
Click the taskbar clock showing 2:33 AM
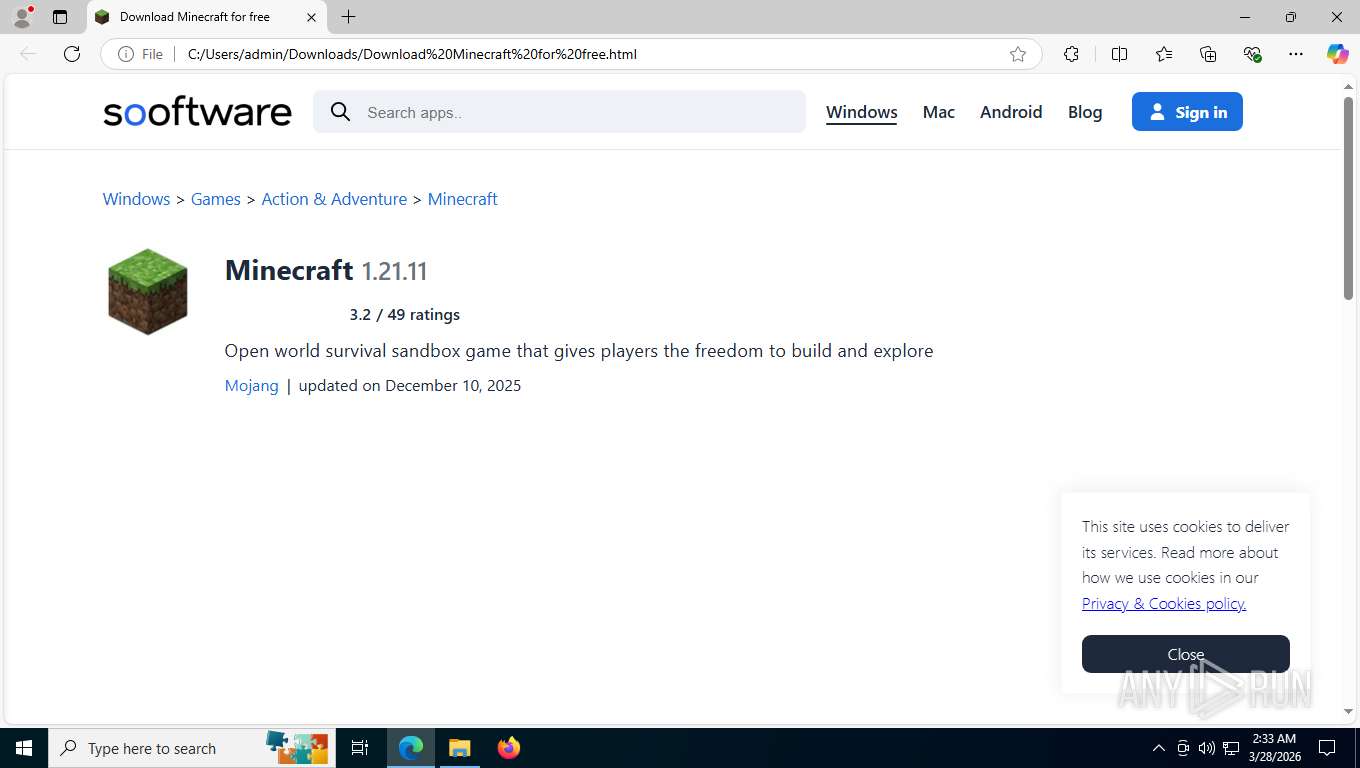(1273, 748)
